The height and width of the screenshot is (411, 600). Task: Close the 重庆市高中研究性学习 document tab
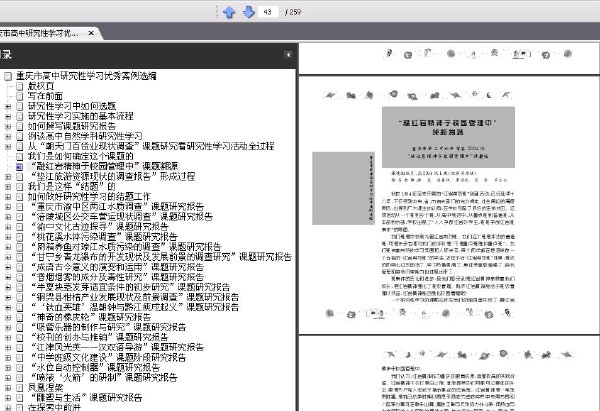pyautogui.click(x=91, y=33)
